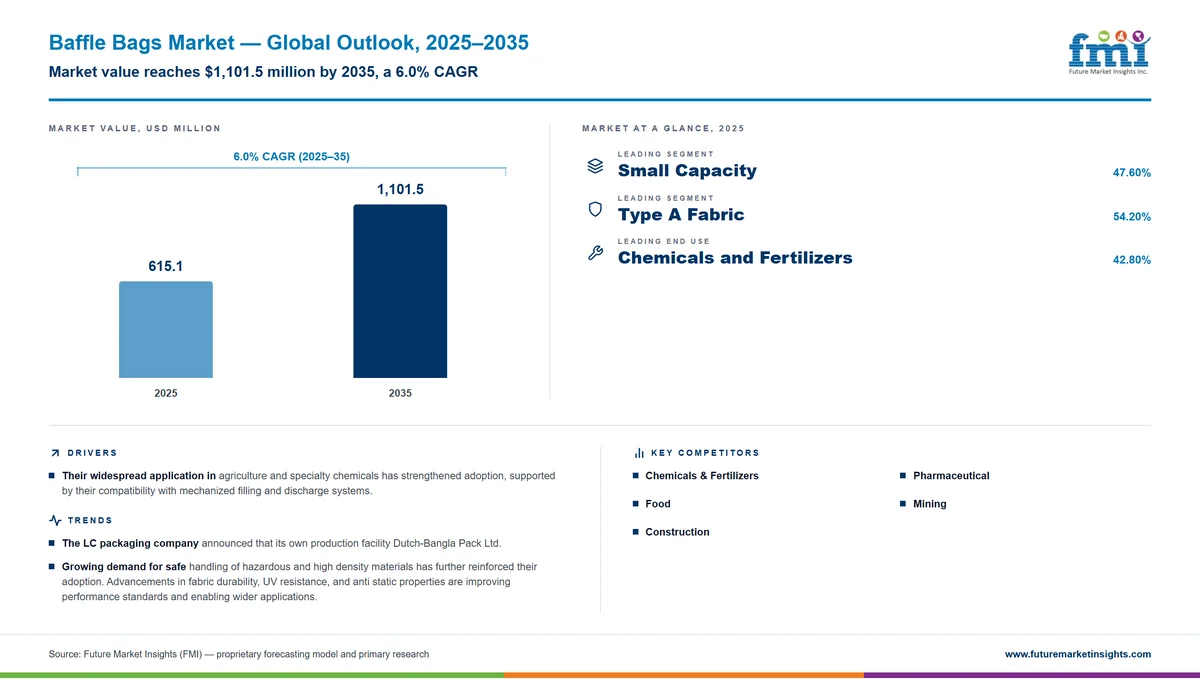Click the 47.60% share value

(x=1132, y=173)
